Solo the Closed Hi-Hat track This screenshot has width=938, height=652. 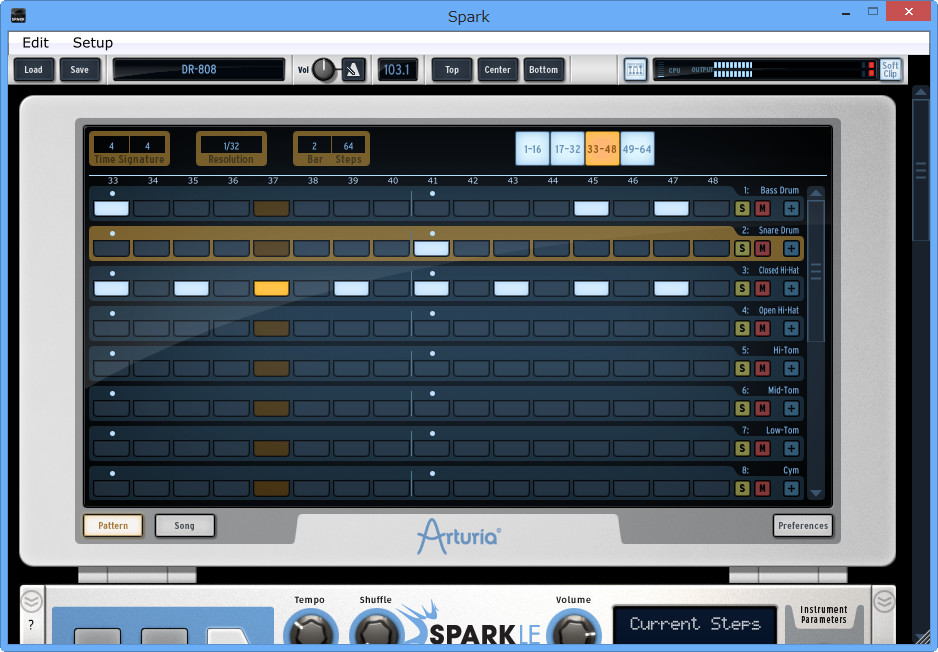(x=742, y=288)
